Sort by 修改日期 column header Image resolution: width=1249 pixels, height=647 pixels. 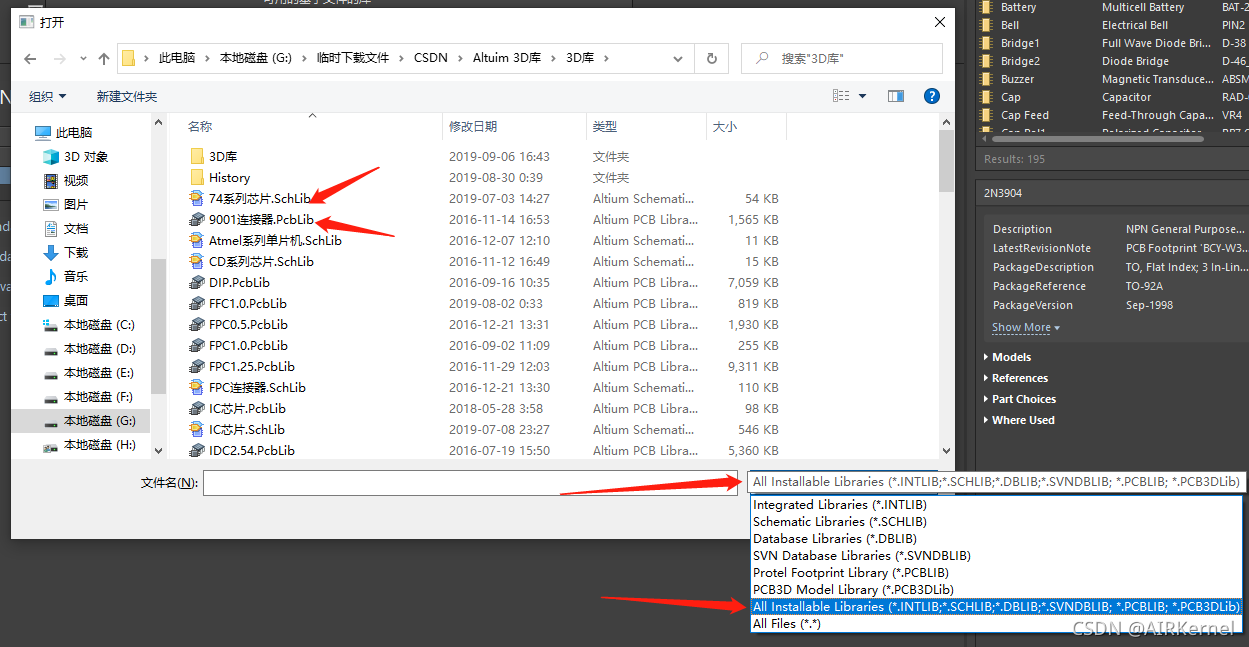(x=473, y=127)
